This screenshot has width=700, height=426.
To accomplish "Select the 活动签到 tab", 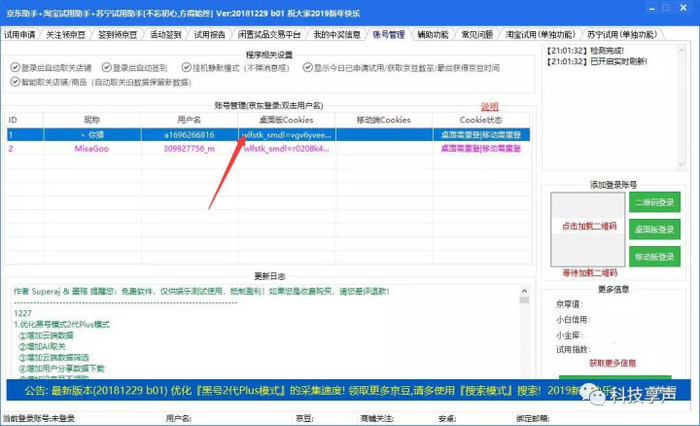I will tap(166, 34).
